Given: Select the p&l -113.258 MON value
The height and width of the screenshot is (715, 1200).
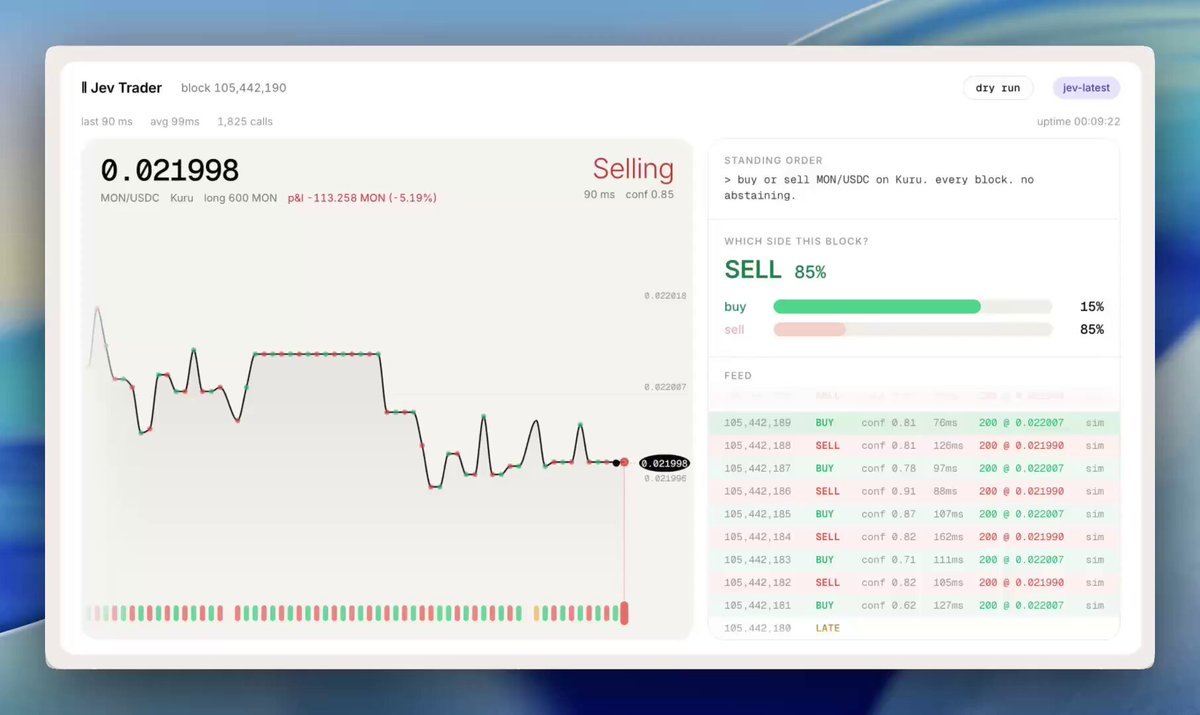Looking at the screenshot, I should pos(362,198).
